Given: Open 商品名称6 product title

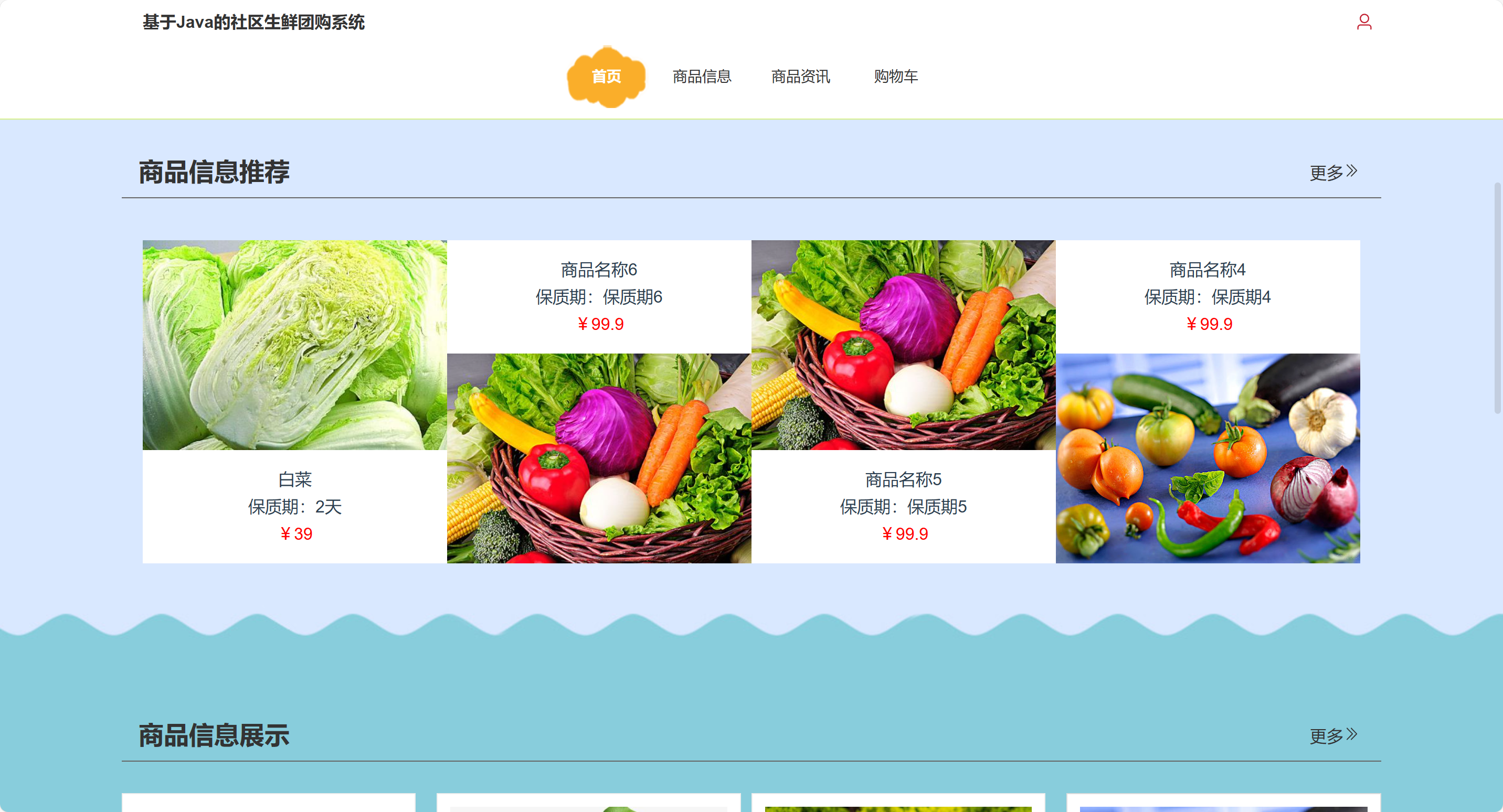Looking at the screenshot, I should (x=599, y=270).
